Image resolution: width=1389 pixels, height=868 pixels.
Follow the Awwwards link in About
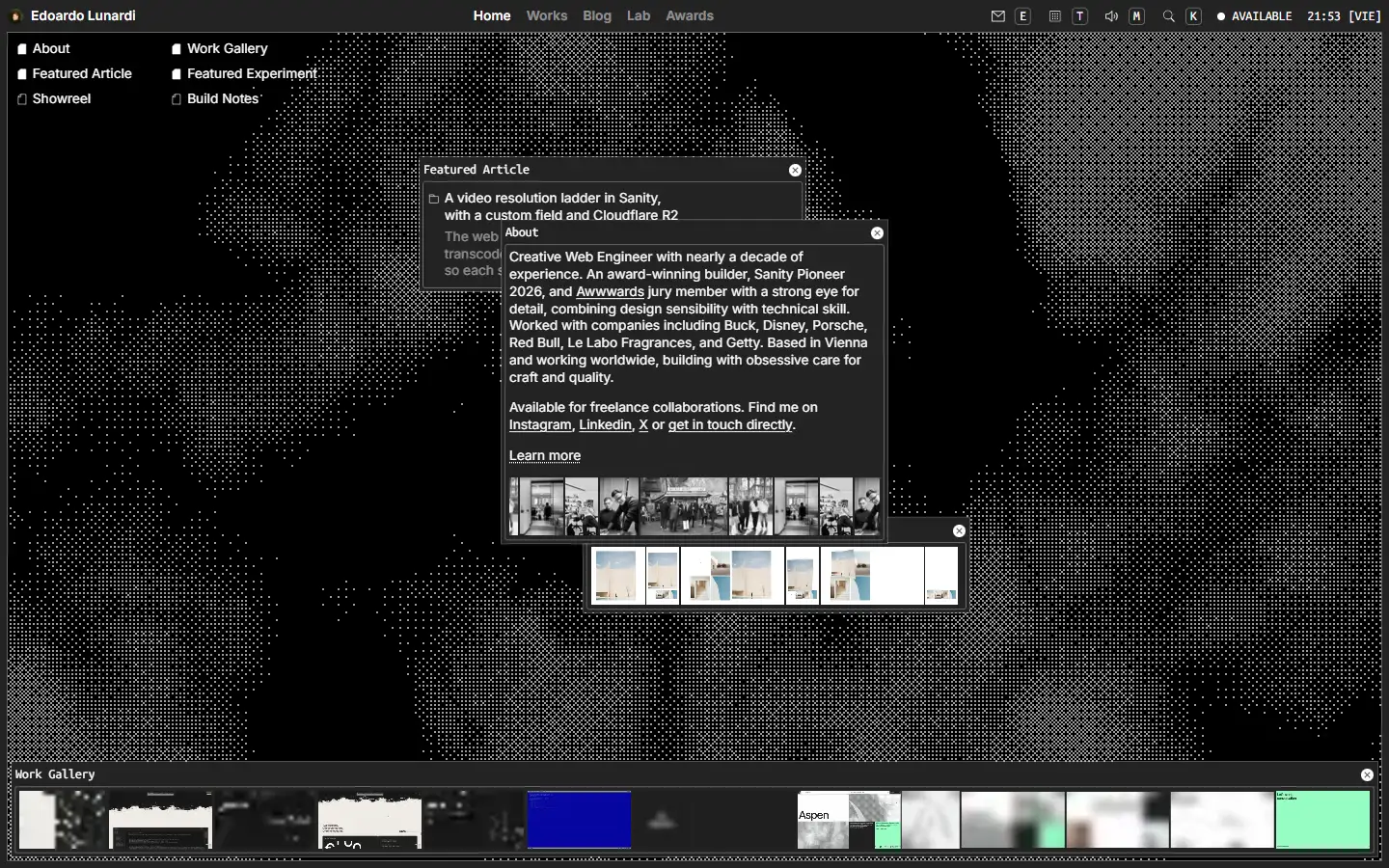pyautogui.click(x=610, y=291)
